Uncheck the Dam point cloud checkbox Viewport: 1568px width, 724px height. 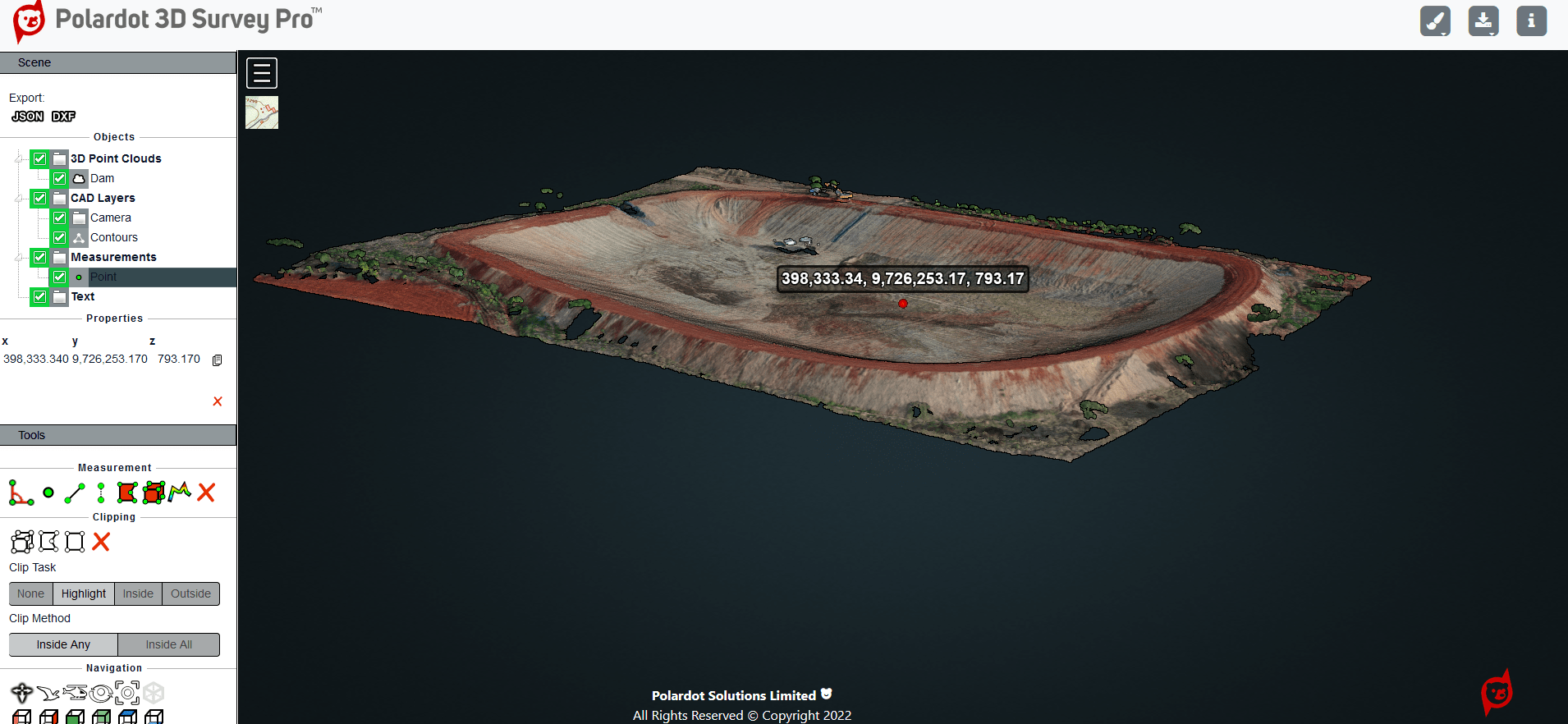(x=60, y=178)
